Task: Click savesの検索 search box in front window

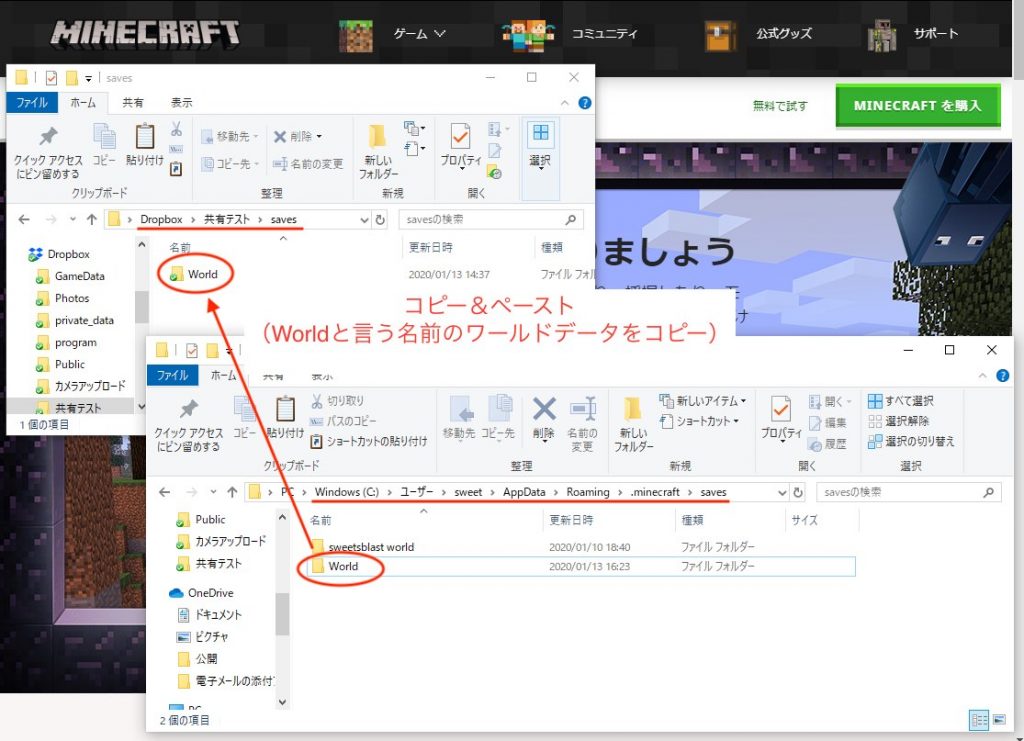Action: coord(908,492)
